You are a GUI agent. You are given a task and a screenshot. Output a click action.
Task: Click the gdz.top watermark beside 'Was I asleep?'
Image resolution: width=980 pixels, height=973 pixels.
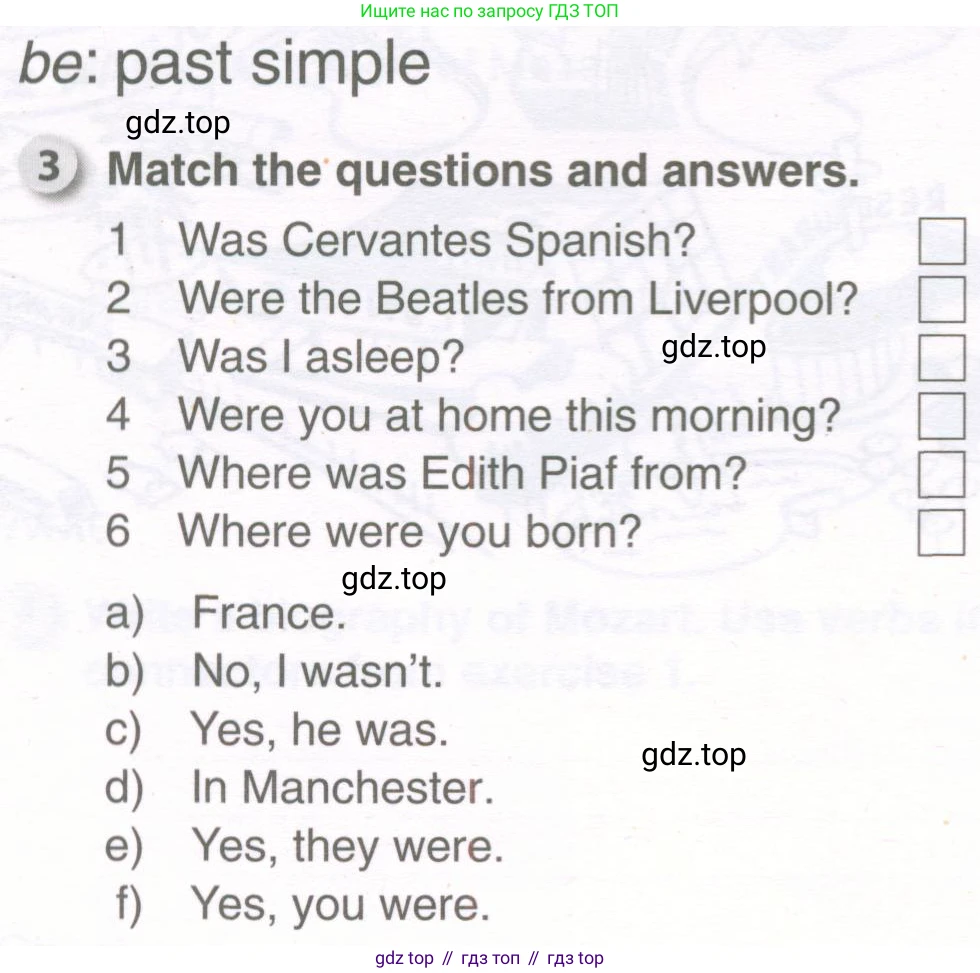tap(713, 347)
